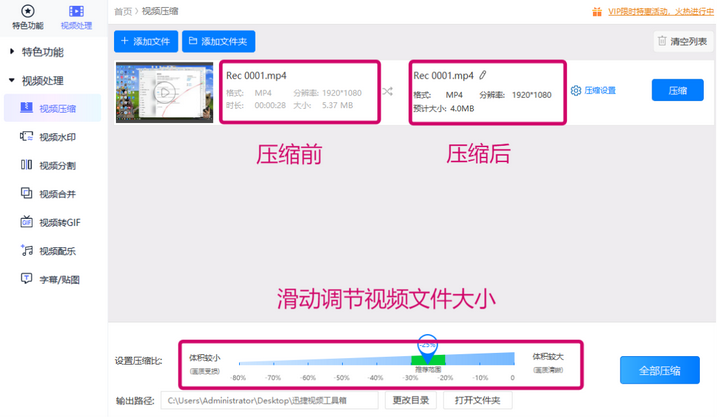
Task: Select 视频压缩 in the sidebar
Action: click(52, 108)
